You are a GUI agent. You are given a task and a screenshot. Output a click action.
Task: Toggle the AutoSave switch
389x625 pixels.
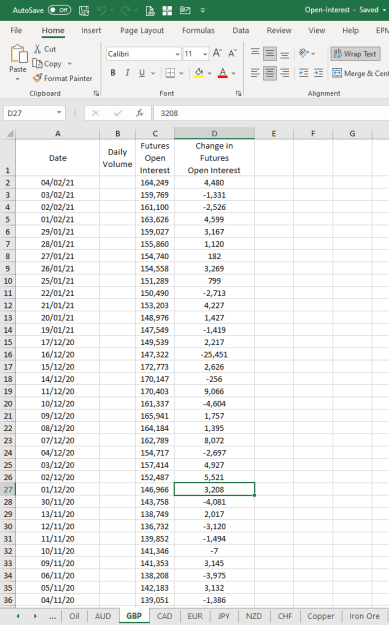[59, 10]
